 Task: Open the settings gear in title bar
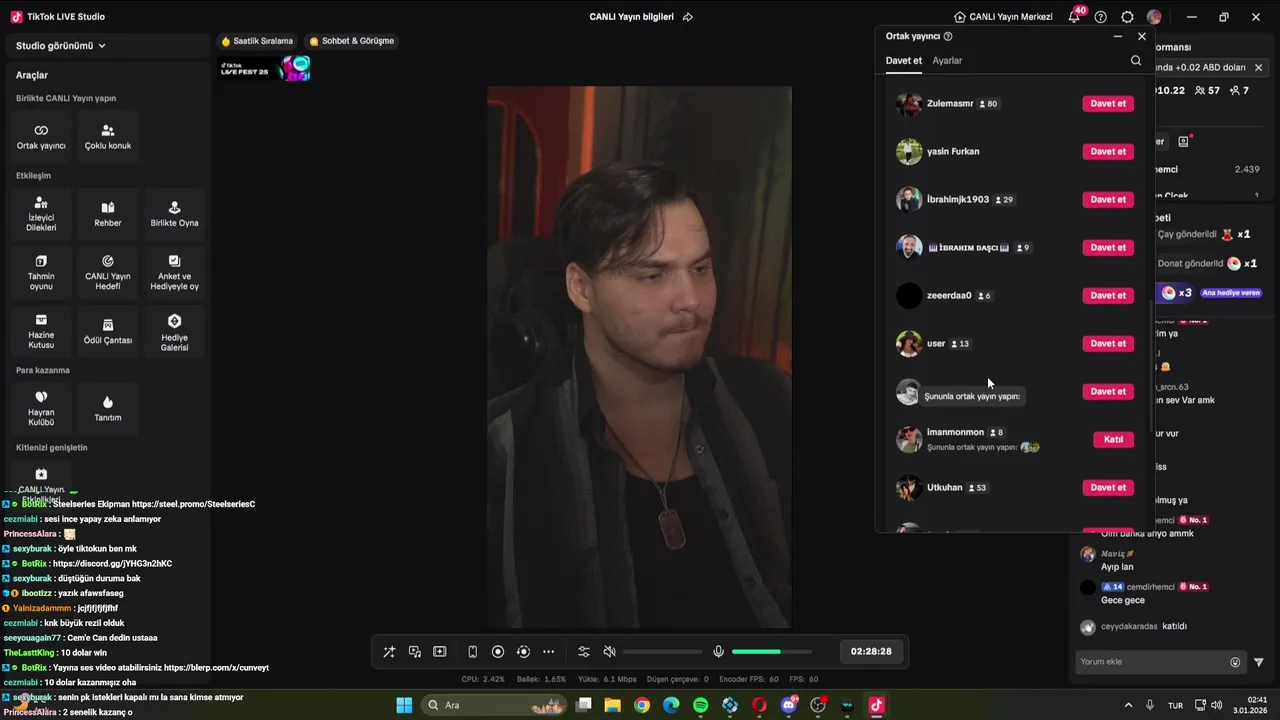[x=1128, y=17]
